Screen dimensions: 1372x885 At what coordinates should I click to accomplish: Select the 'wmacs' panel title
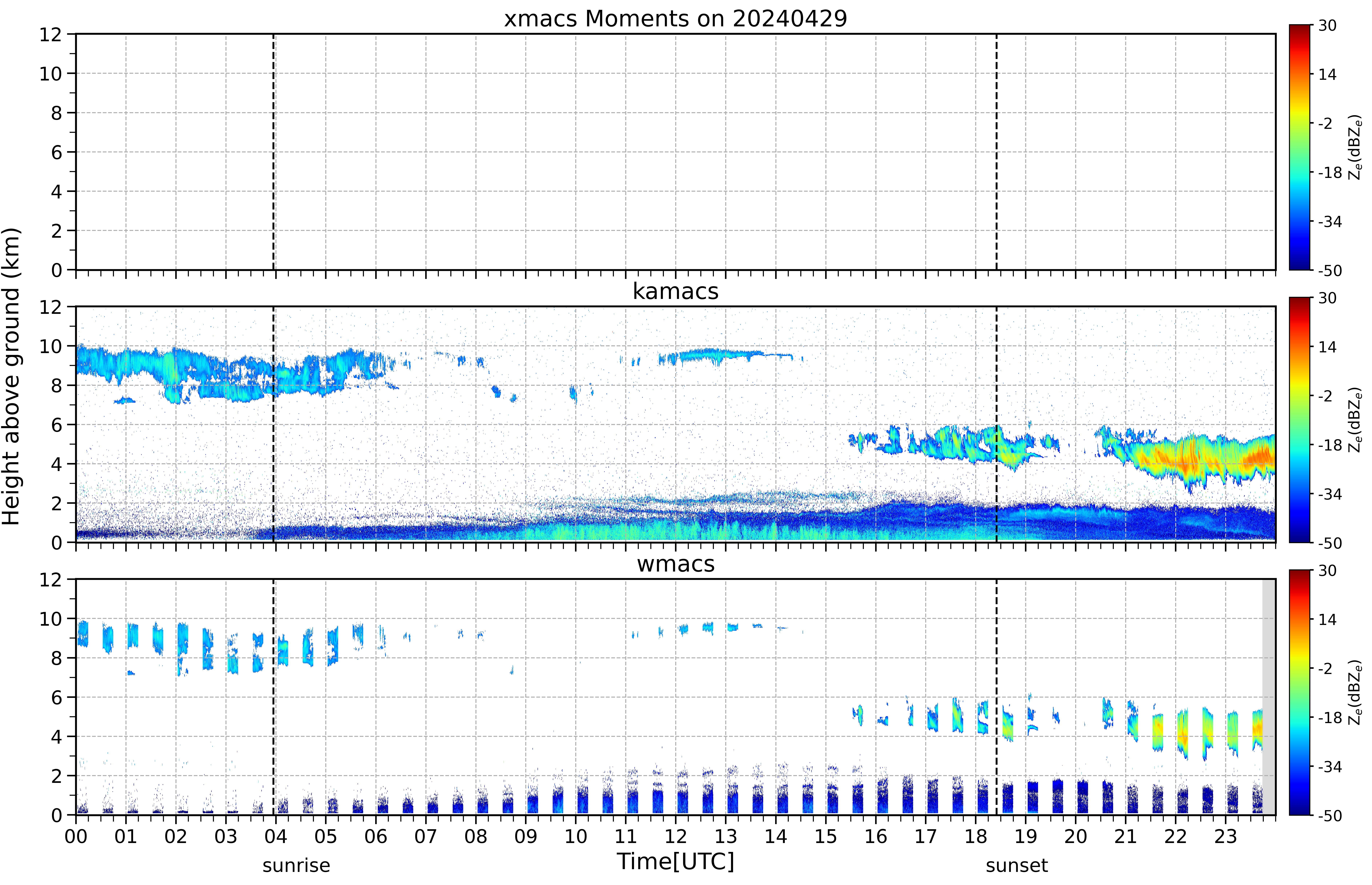coord(675,564)
